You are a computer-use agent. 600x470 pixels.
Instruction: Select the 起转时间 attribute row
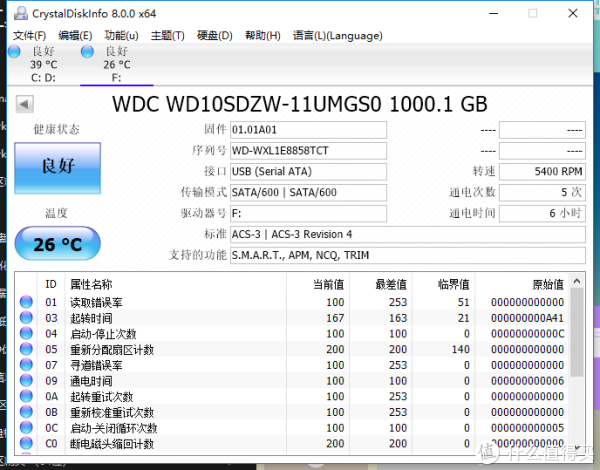pos(292,318)
